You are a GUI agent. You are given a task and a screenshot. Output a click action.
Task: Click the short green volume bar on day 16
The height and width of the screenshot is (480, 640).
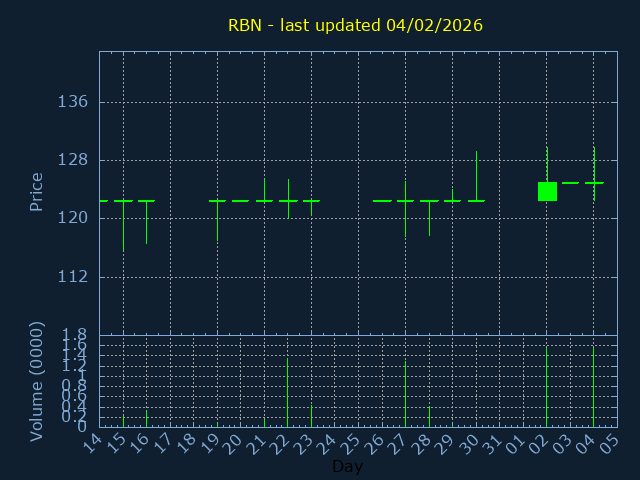pyautogui.click(x=147, y=418)
